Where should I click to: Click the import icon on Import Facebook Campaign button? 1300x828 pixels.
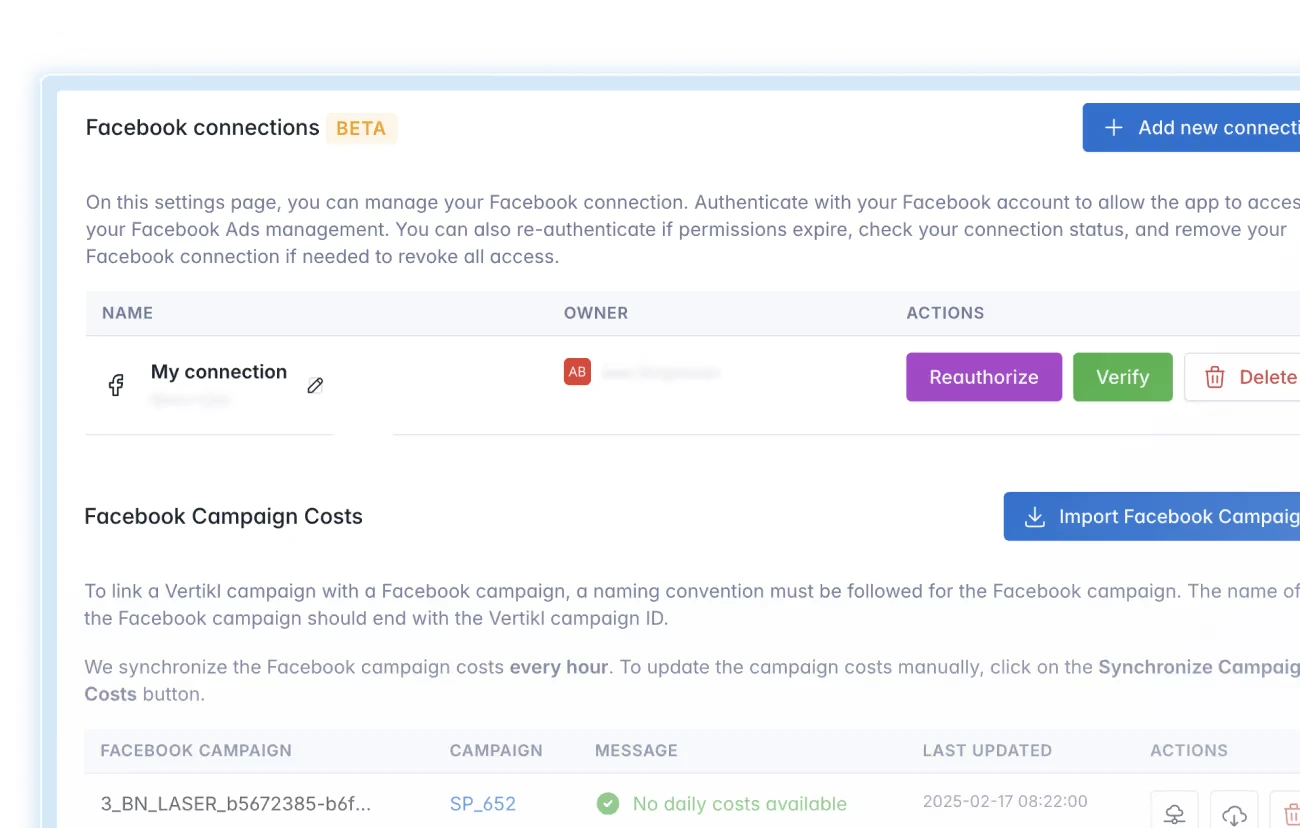pyautogui.click(x=1033, y=516)
